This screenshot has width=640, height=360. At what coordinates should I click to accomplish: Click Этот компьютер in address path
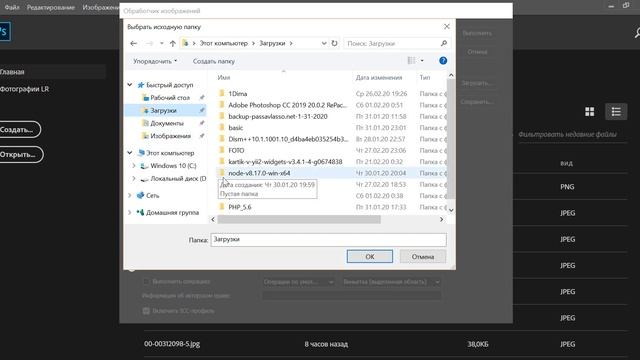point(224,43)
